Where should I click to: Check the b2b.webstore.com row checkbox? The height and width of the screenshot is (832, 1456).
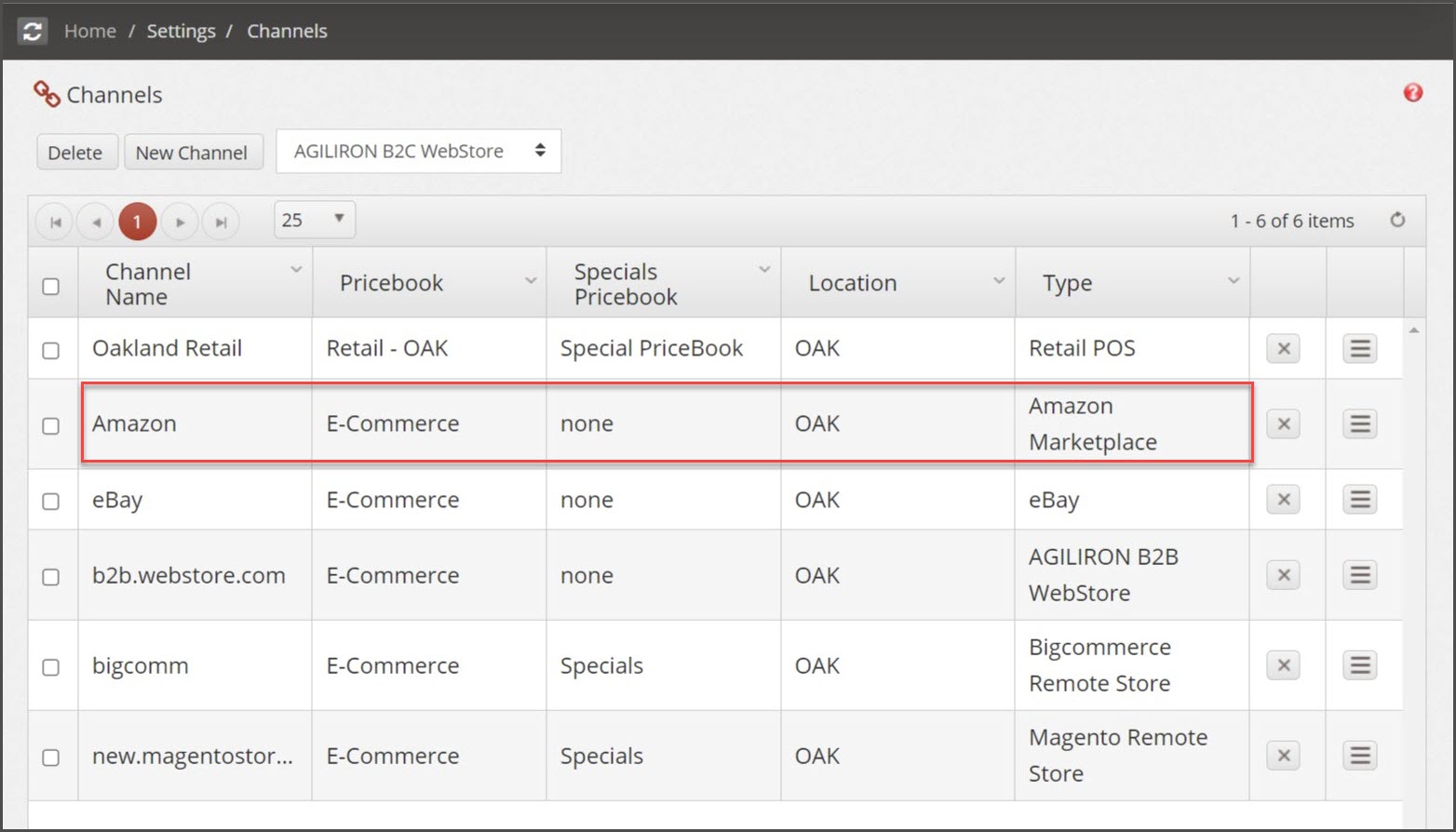point(51,577)
